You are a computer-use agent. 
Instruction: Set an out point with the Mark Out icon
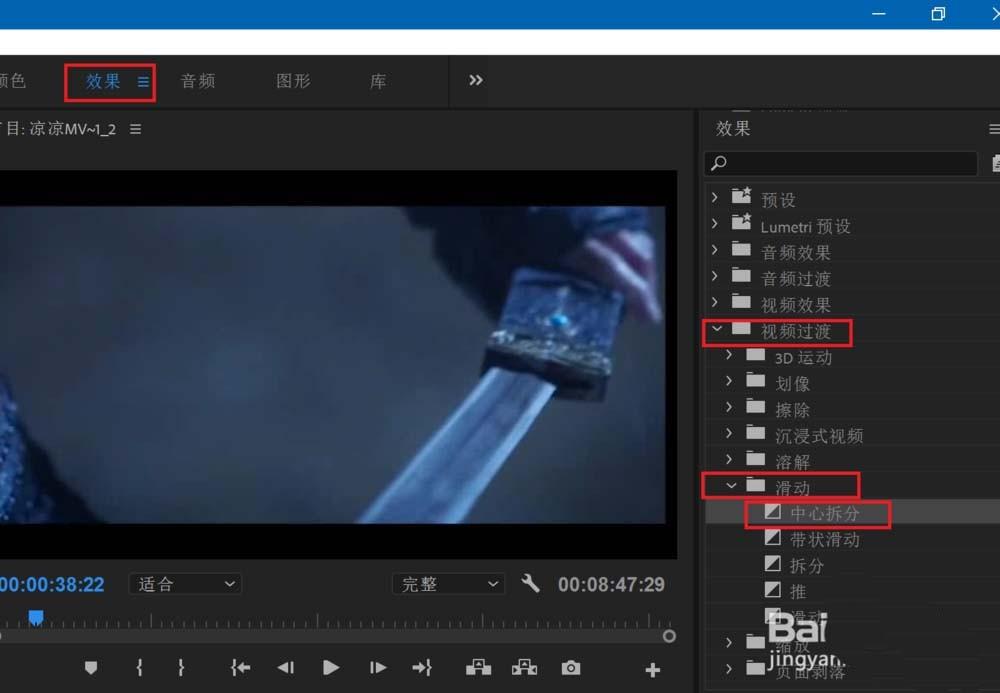click(182, 669)
